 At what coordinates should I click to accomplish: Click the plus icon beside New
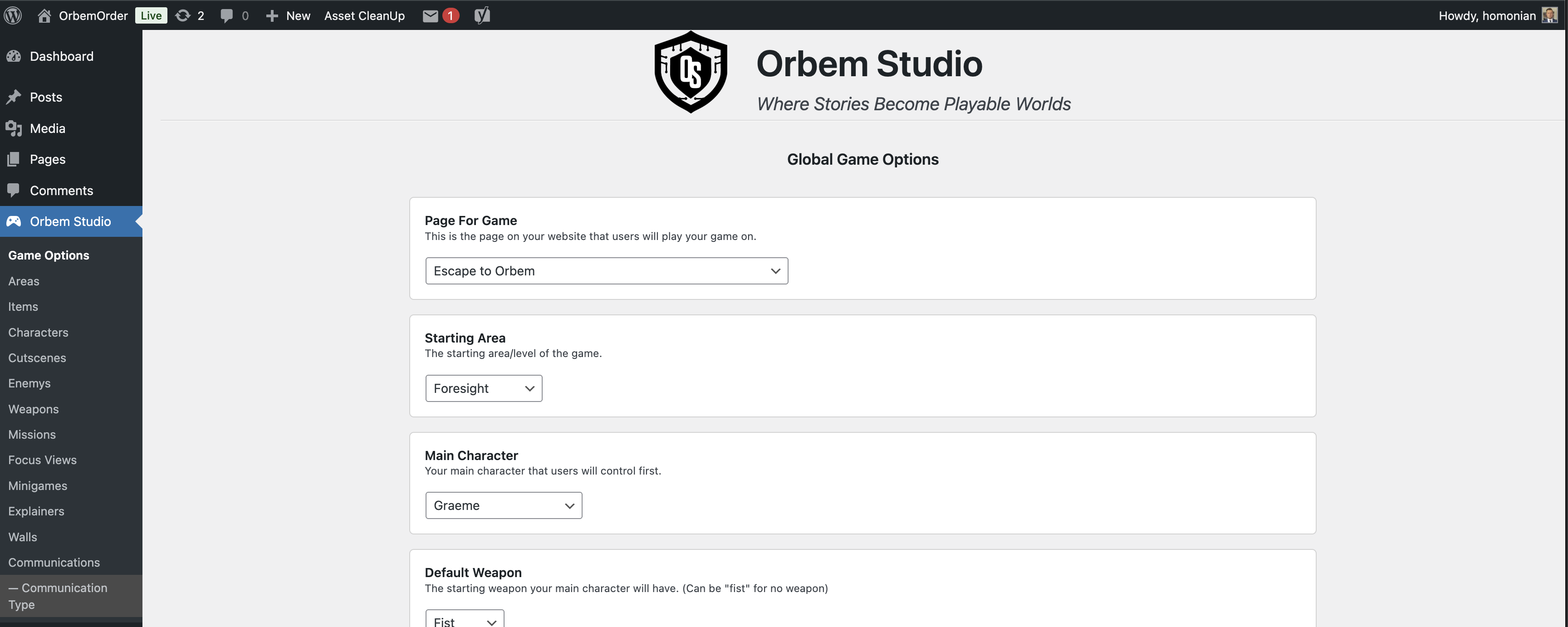(272, 15)
